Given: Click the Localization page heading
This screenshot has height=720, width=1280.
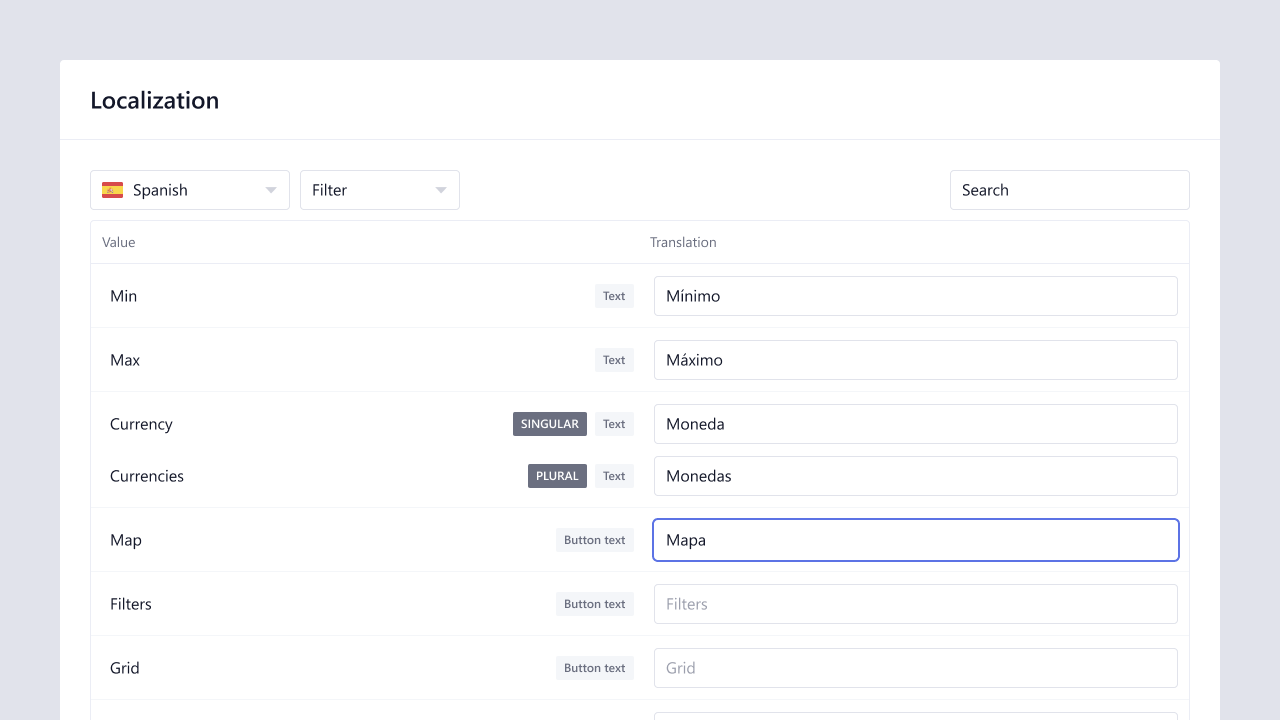Looking at the screenshot, I should (154, 100).
